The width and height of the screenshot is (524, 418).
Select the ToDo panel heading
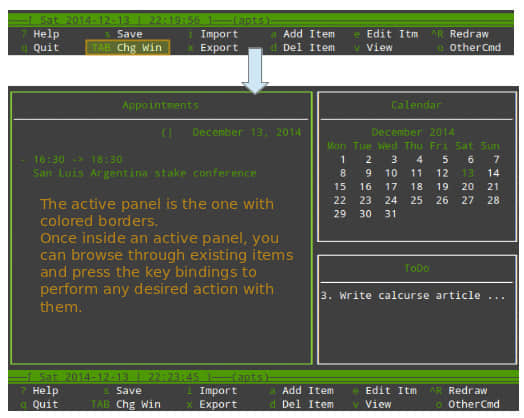416,268
